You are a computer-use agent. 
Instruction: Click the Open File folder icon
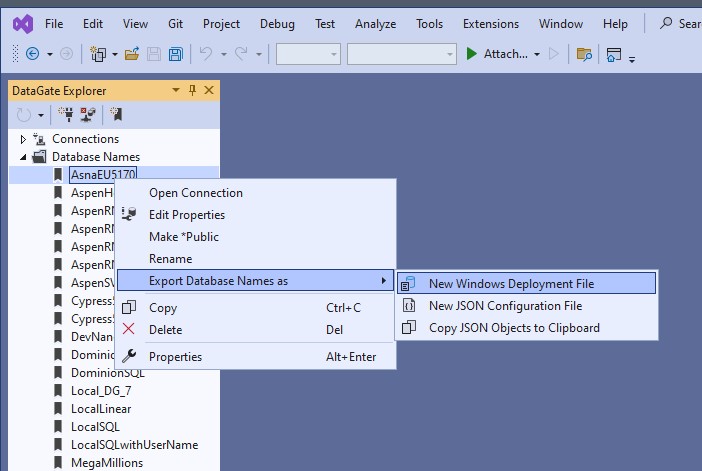(132, 54)
